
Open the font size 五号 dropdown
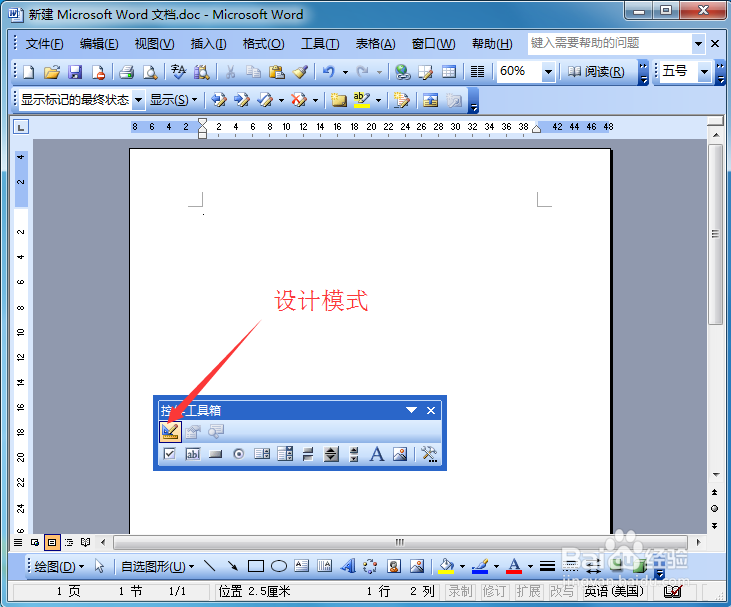pyautogui.click(x=704, y=72)
